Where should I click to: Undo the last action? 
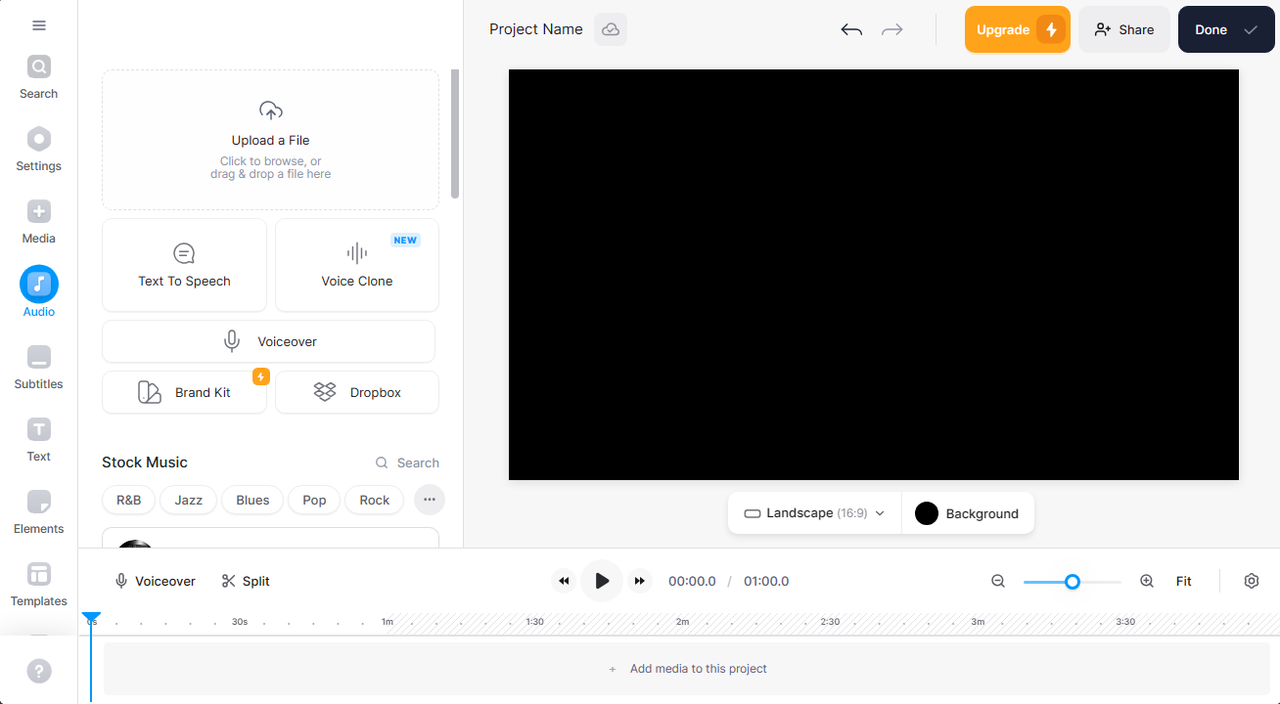[851, 30]
